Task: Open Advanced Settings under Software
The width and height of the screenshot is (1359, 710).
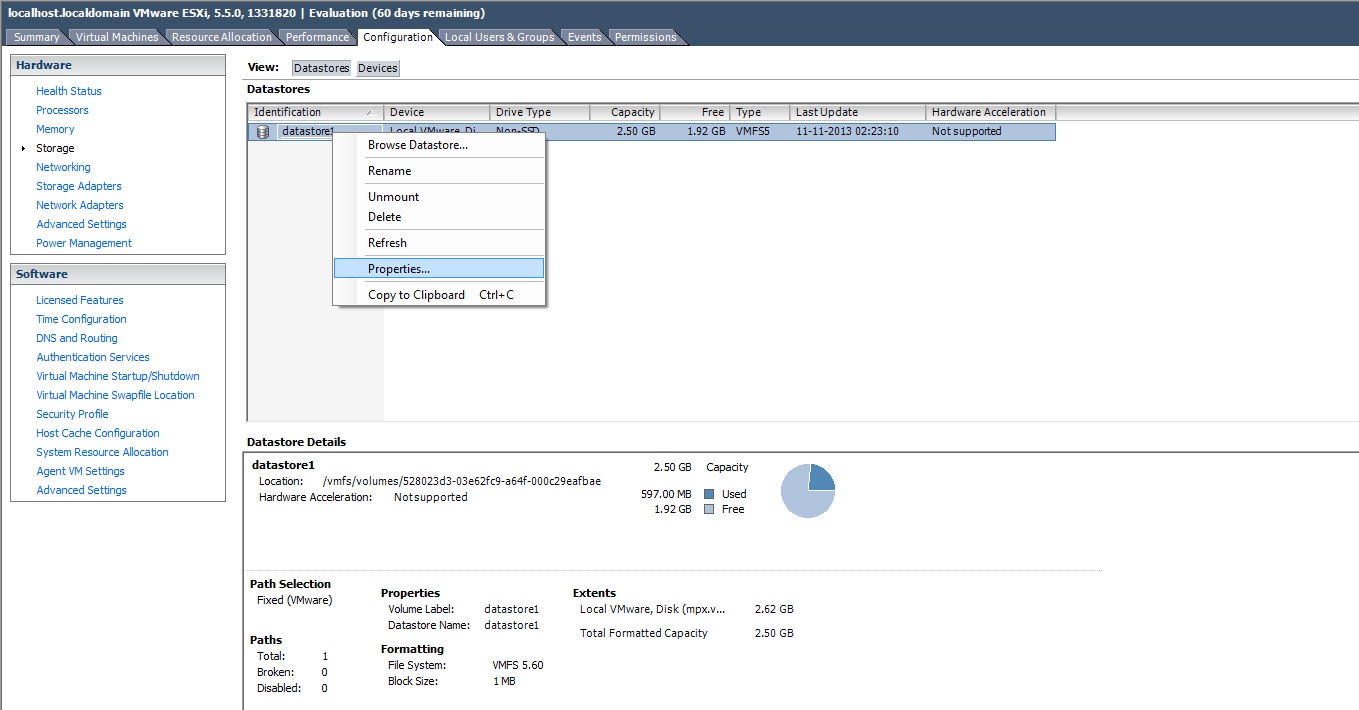Action: pos(81,490)
